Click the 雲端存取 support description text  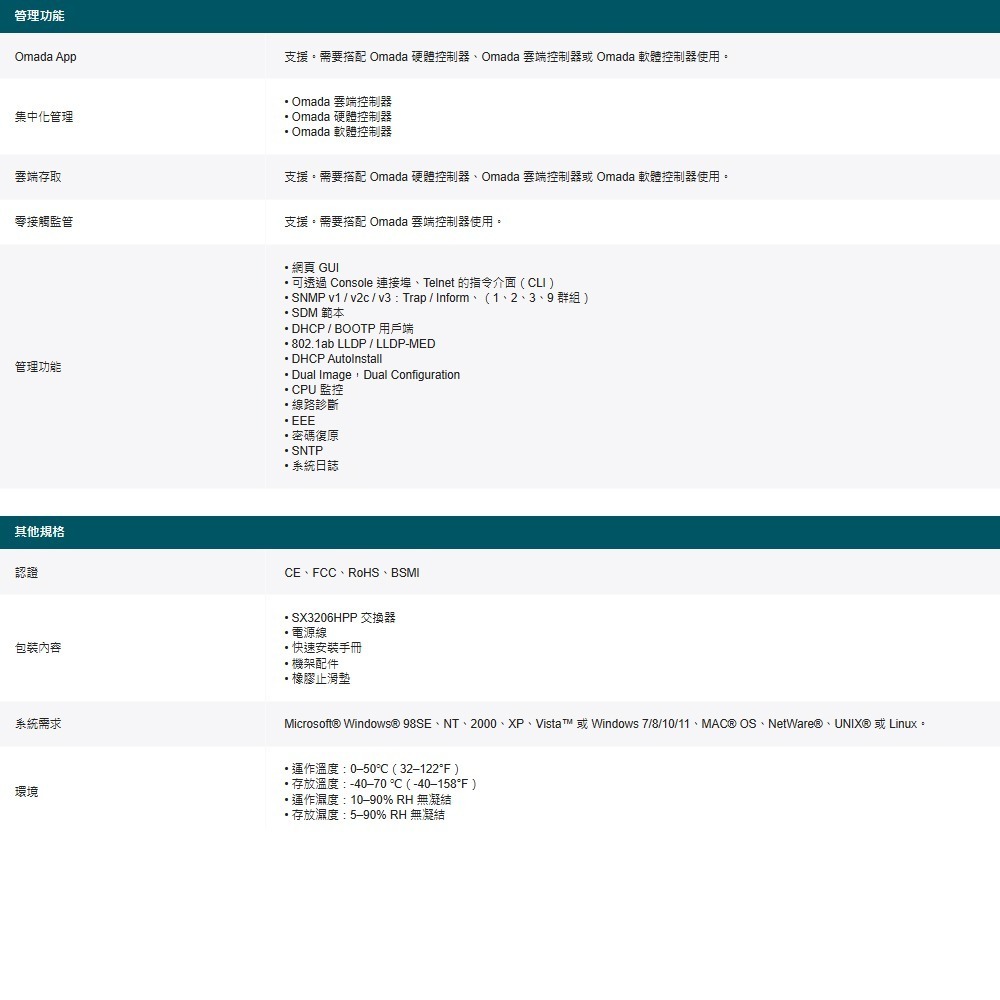pyautogui.click(x=506, y=177)
